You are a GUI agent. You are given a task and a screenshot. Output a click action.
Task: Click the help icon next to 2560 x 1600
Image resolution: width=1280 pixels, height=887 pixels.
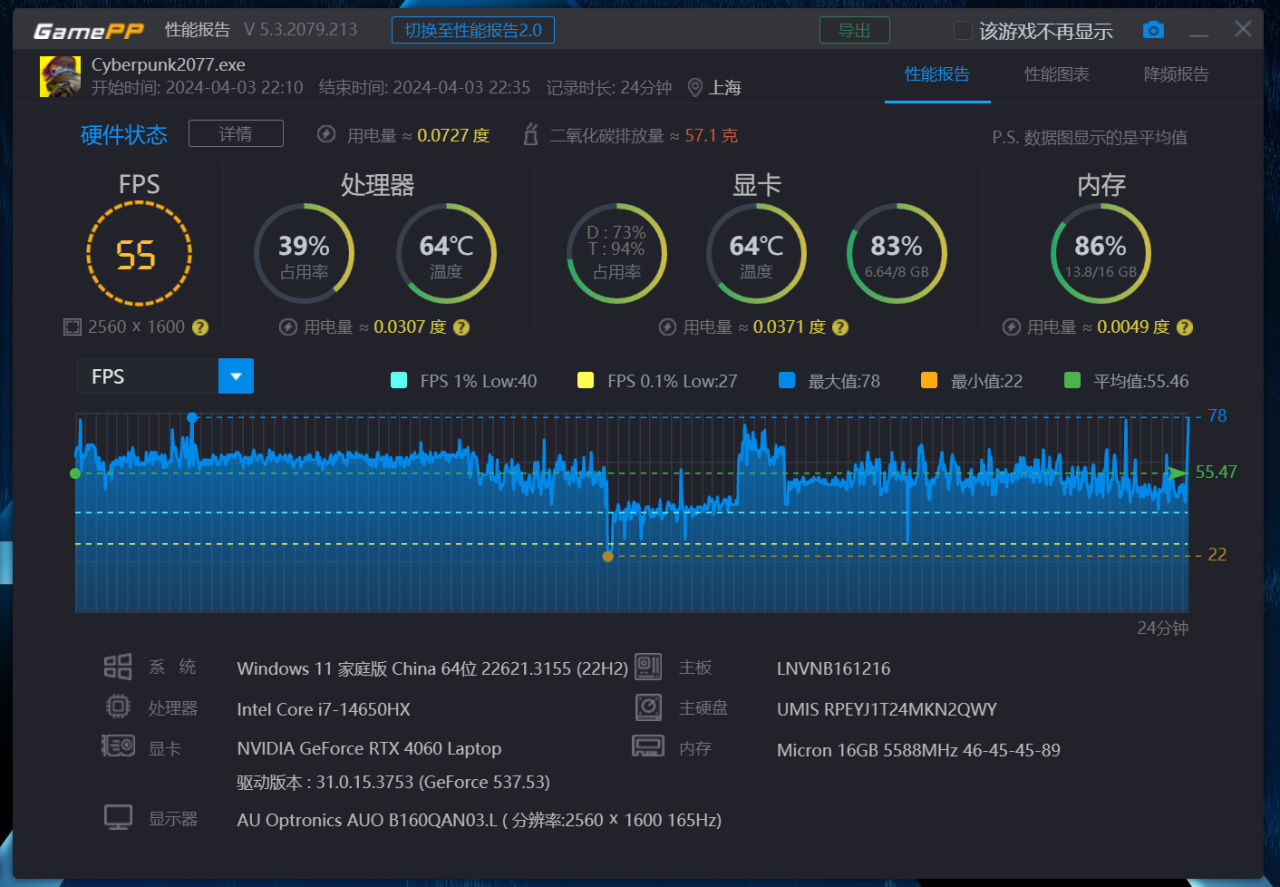click(x=200, y=327)
